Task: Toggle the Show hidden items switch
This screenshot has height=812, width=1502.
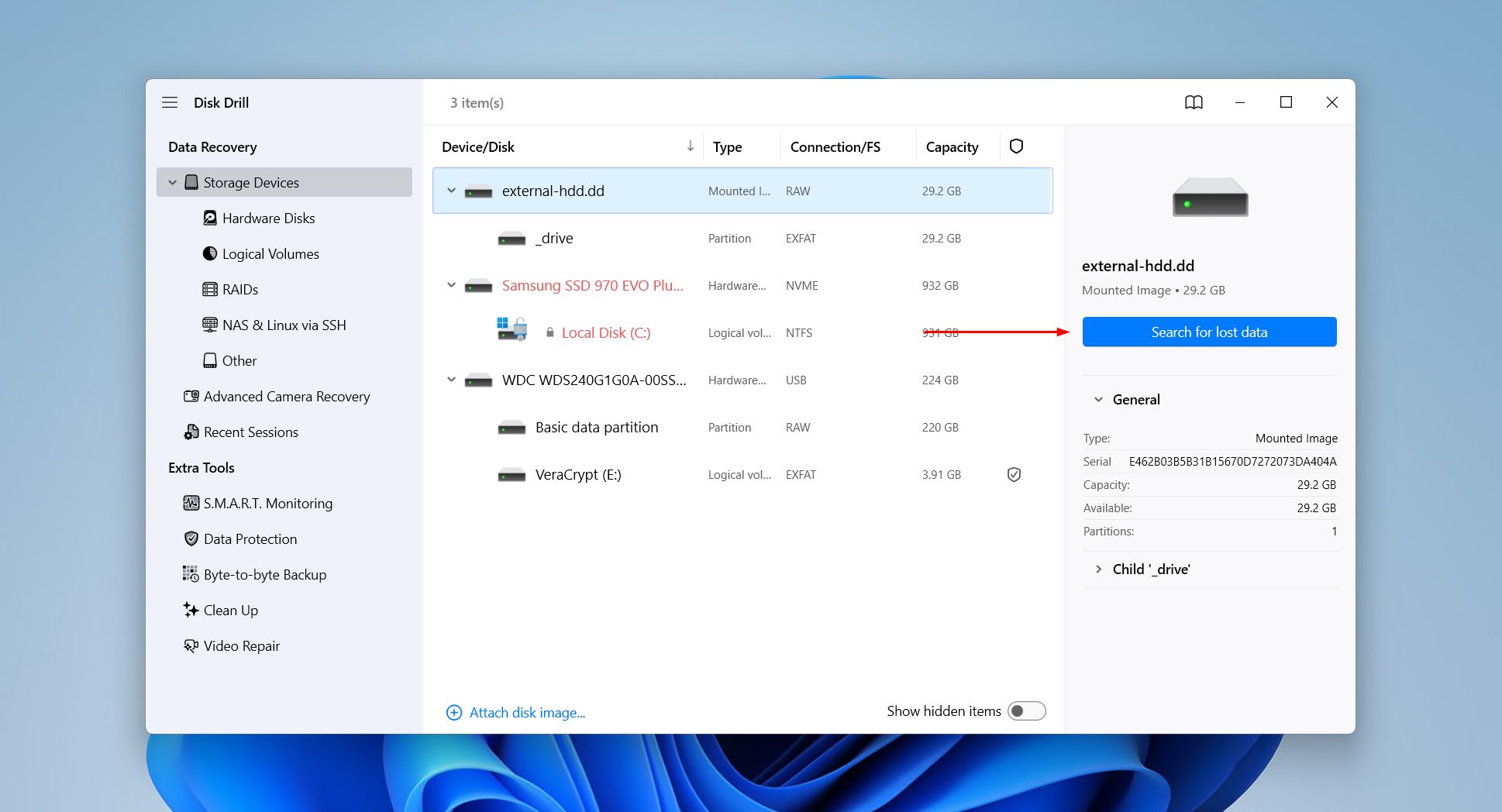Action: (x=1027, y=711)
